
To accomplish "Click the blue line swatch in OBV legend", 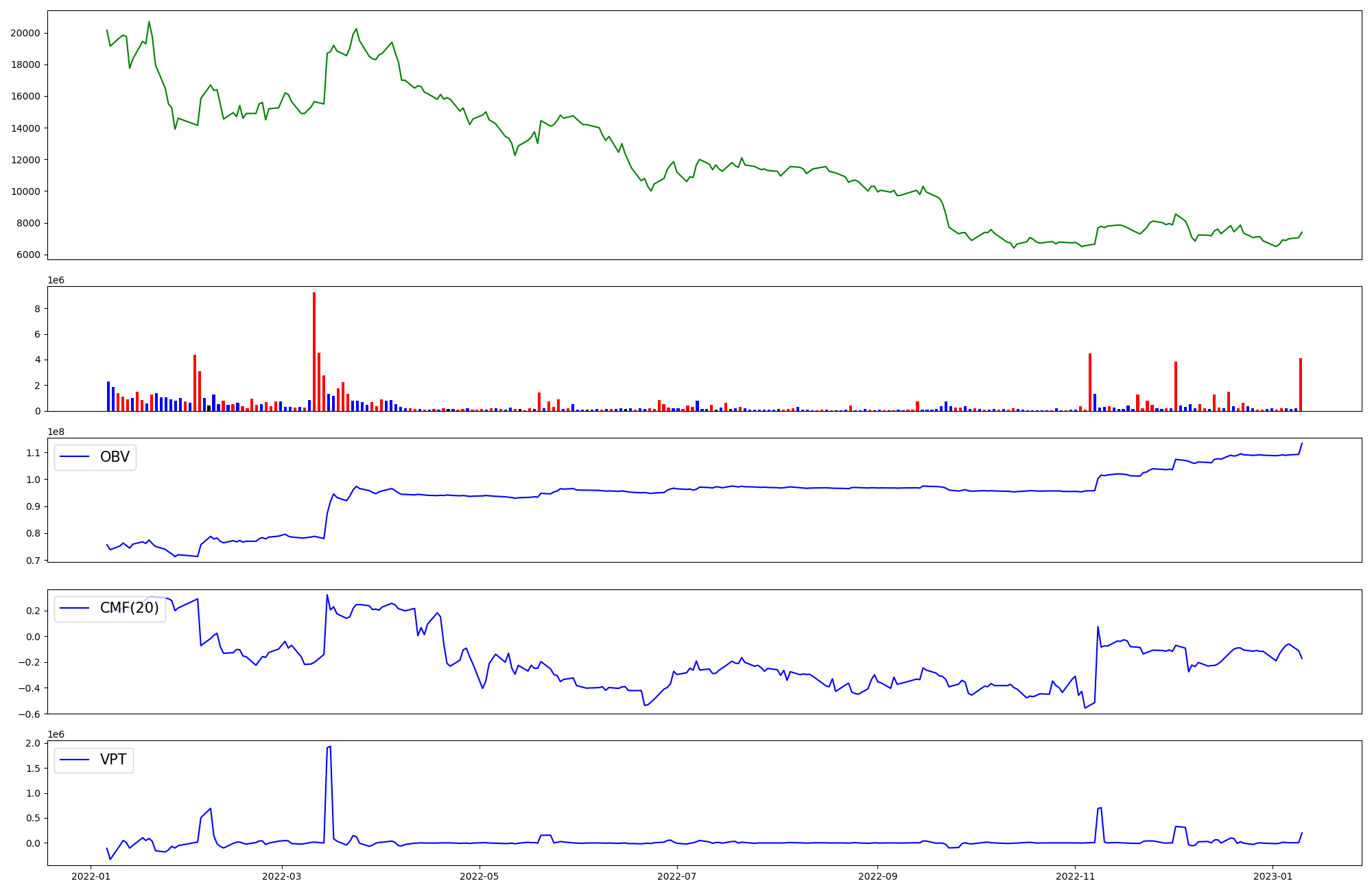I will pos(75,457).
